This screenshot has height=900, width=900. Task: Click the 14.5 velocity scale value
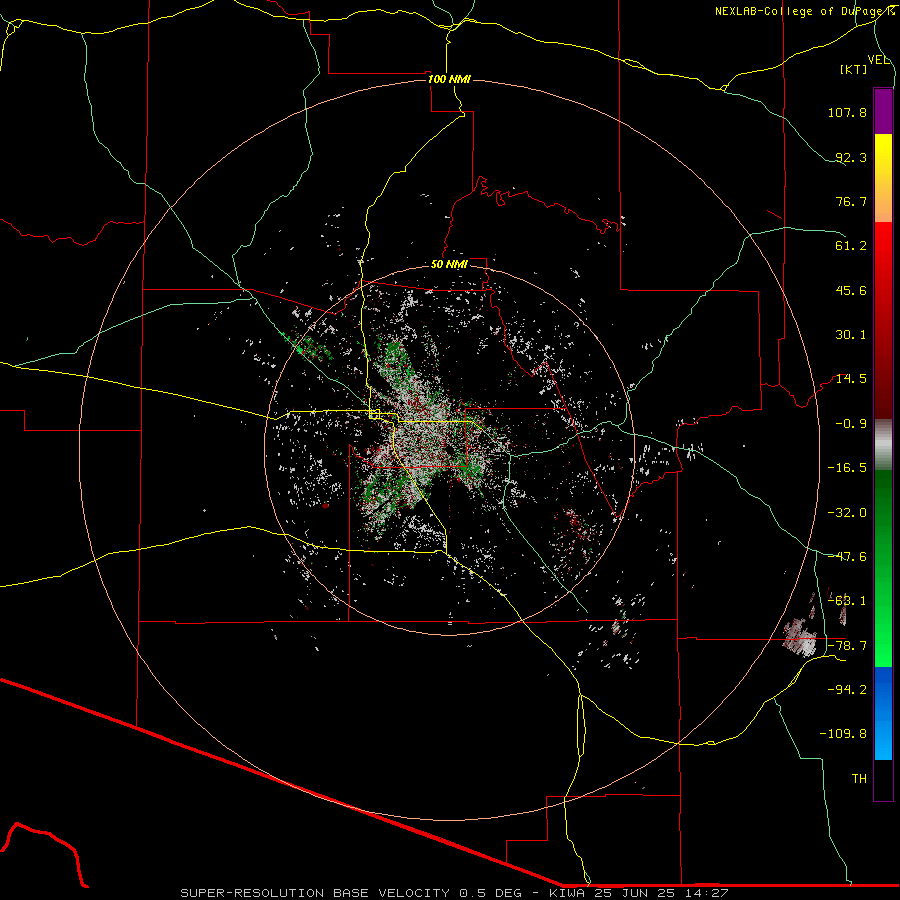coord(851,379)
